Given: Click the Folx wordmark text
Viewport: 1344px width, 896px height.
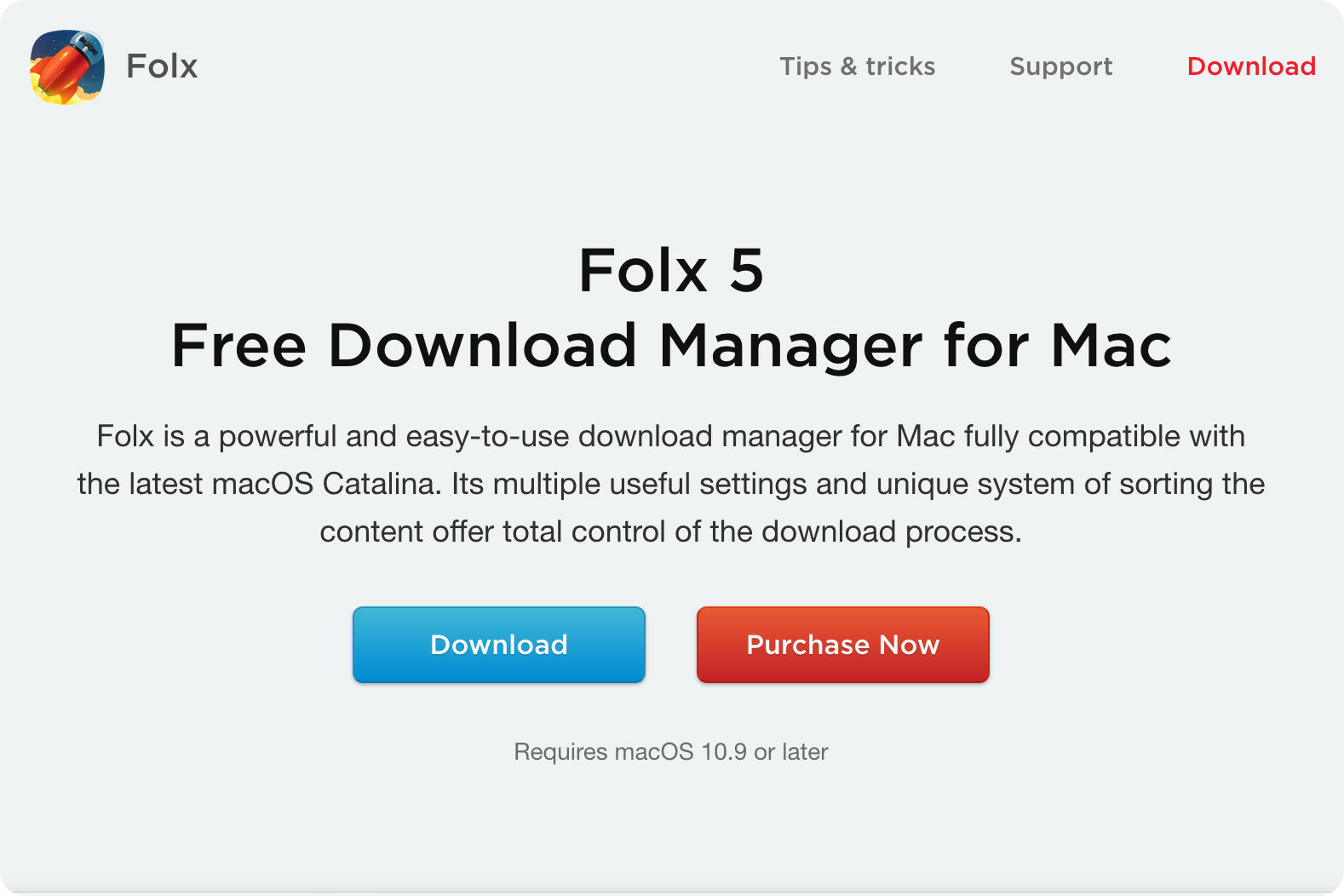Looking at the screenshot, I should click(x=161, y=66).
